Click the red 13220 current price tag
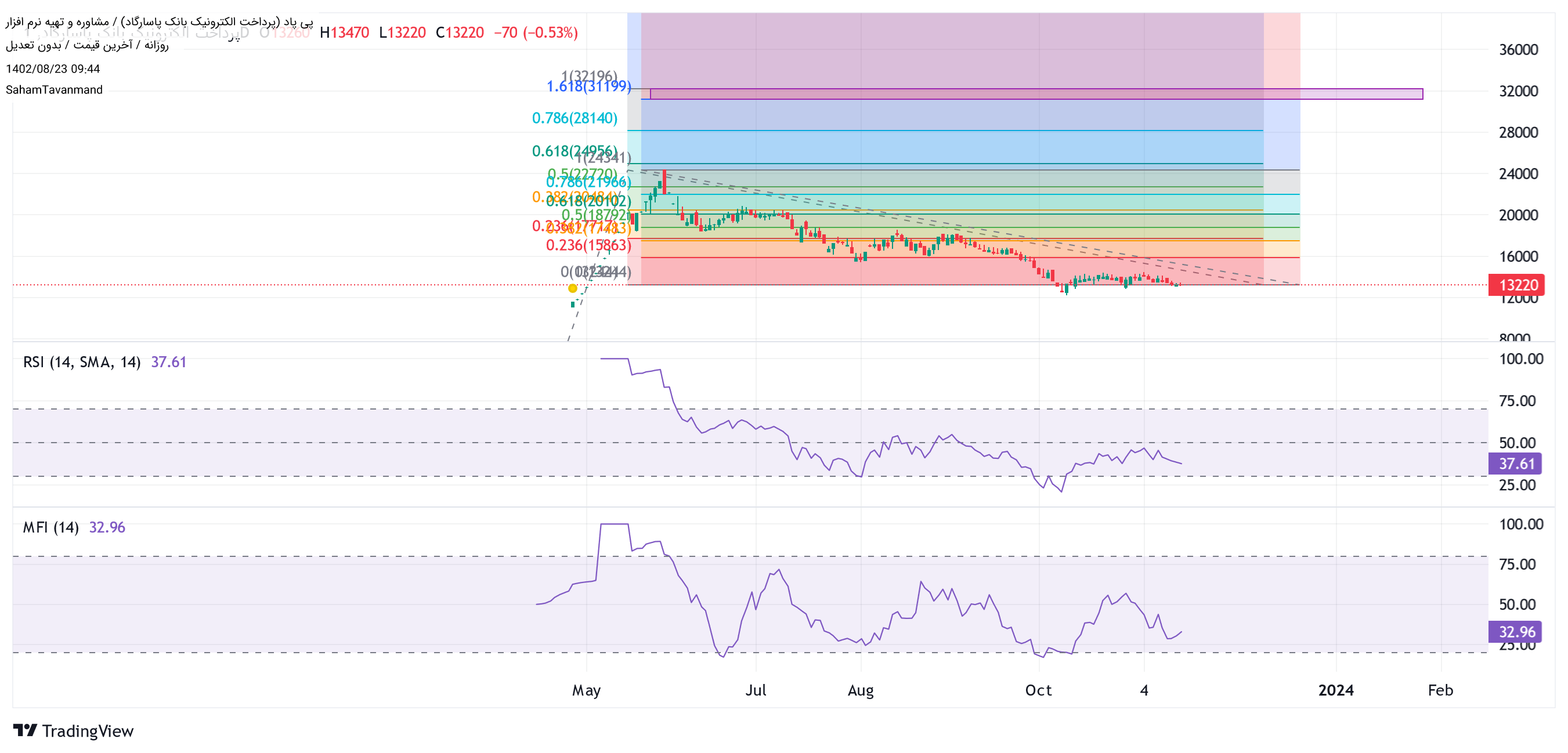 coord(1518,285)
